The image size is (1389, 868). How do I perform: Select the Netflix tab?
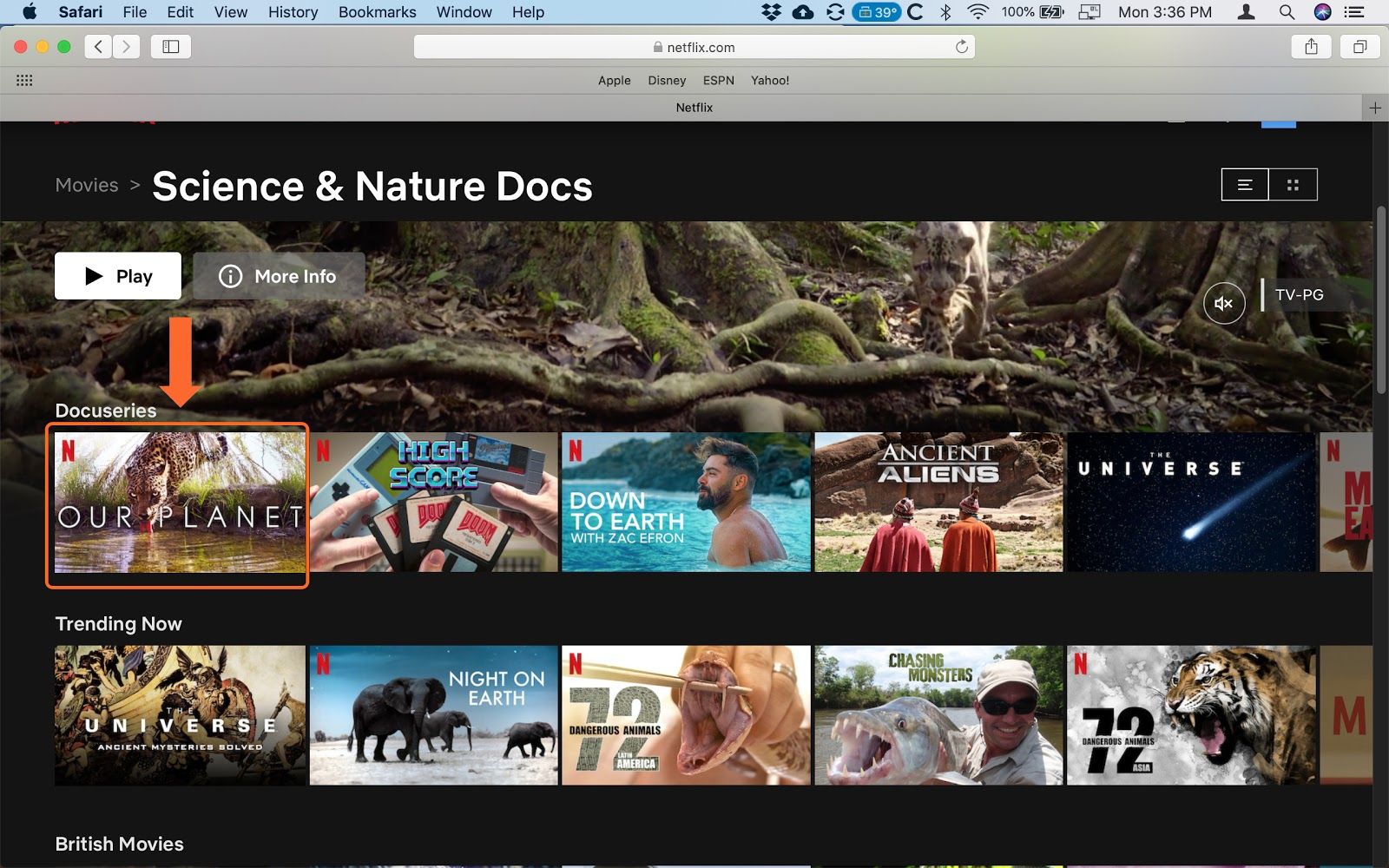click(694, 108)
